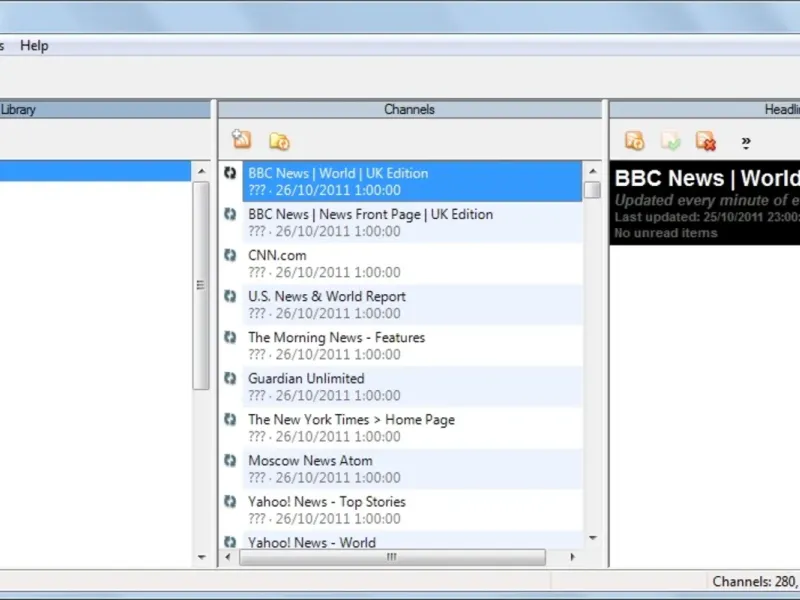
Task: Select The New York Times > Home Page channel
Action: click(x=351, y=420)
